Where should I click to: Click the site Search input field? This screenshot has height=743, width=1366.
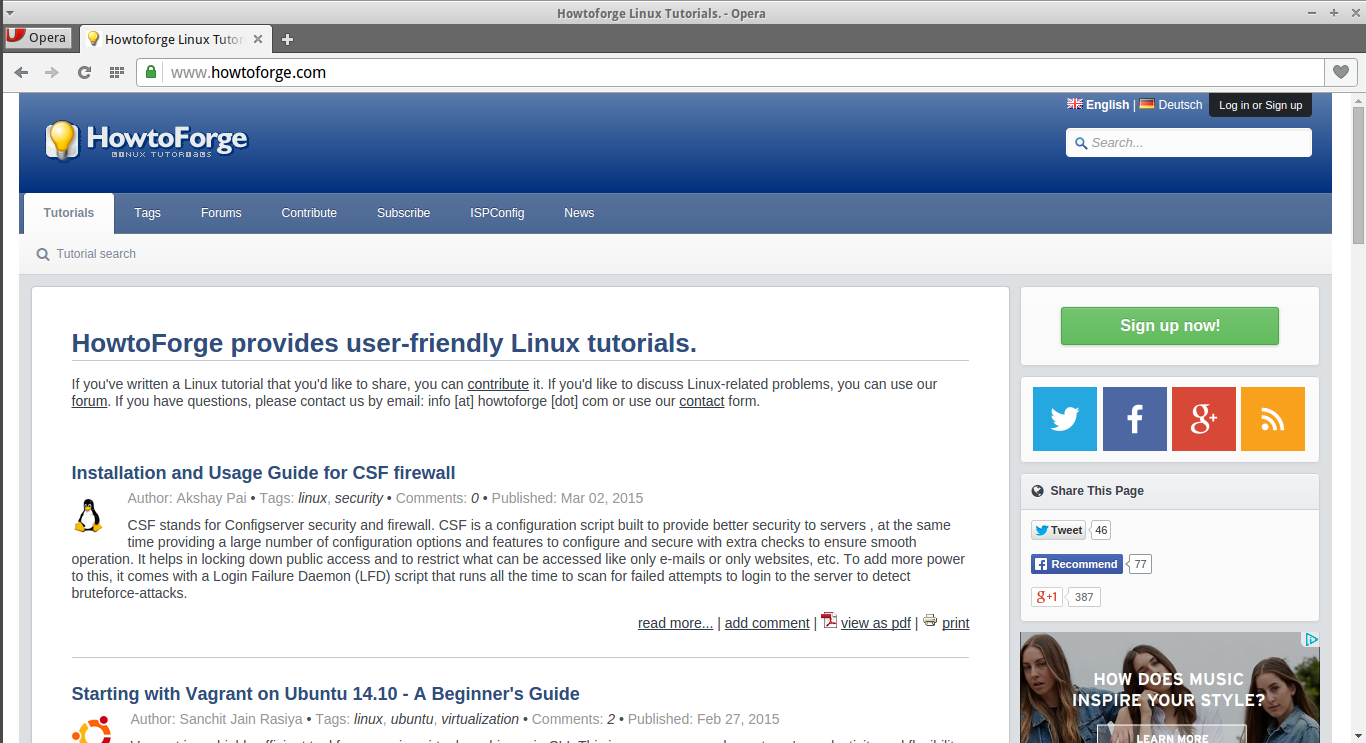pos(1189,143)
